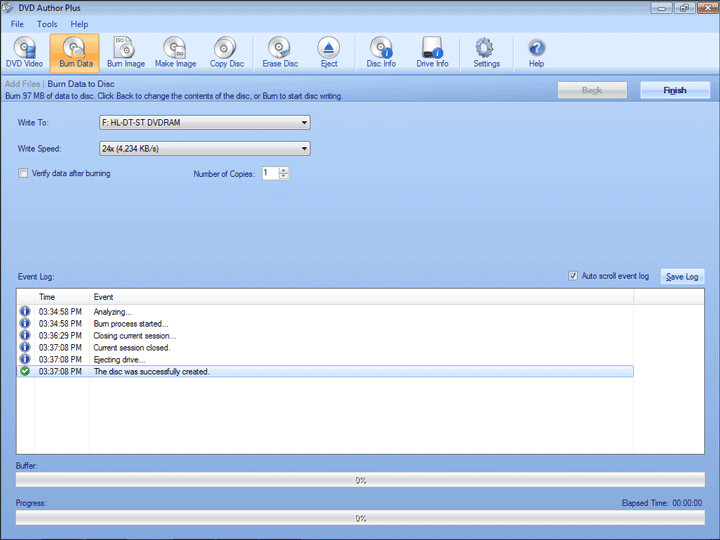Uncheck Auto scroll event log
Screen dimensions: 720x540
(573, 276)
